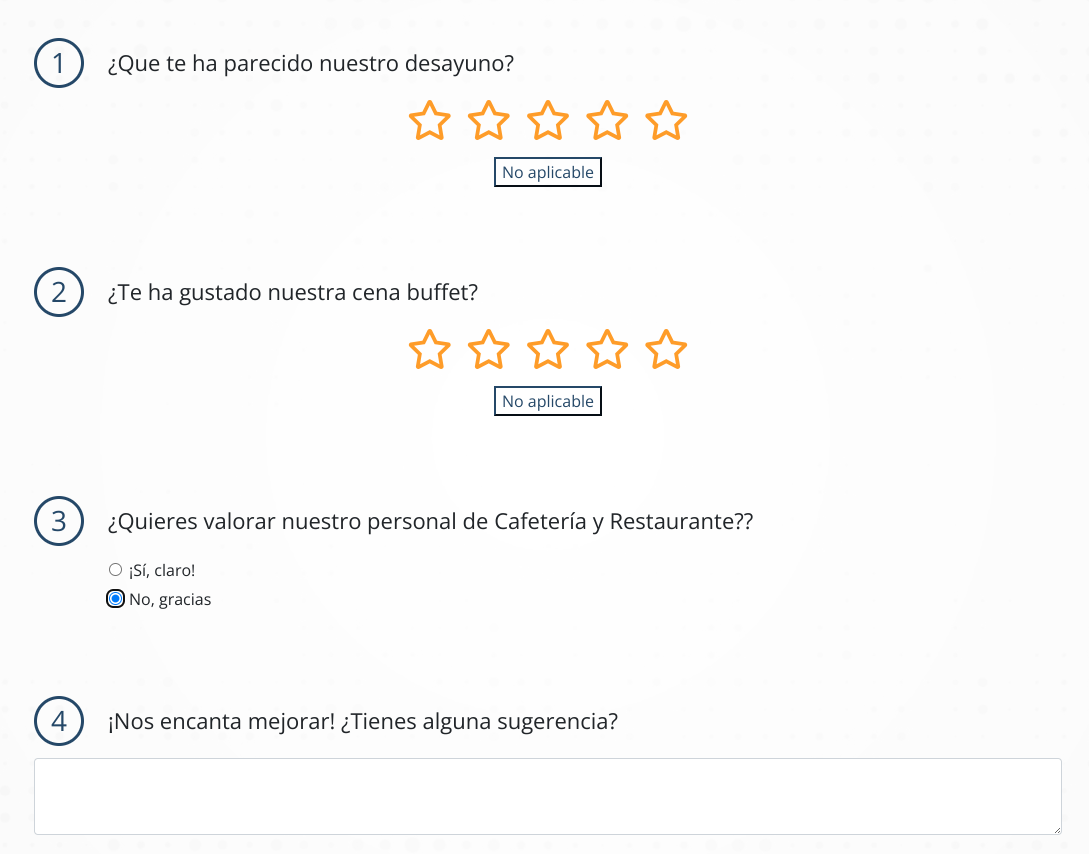Rate buffet dinner with the first star
Screen dimensions: 1089x854
click(x=429, y=350)
